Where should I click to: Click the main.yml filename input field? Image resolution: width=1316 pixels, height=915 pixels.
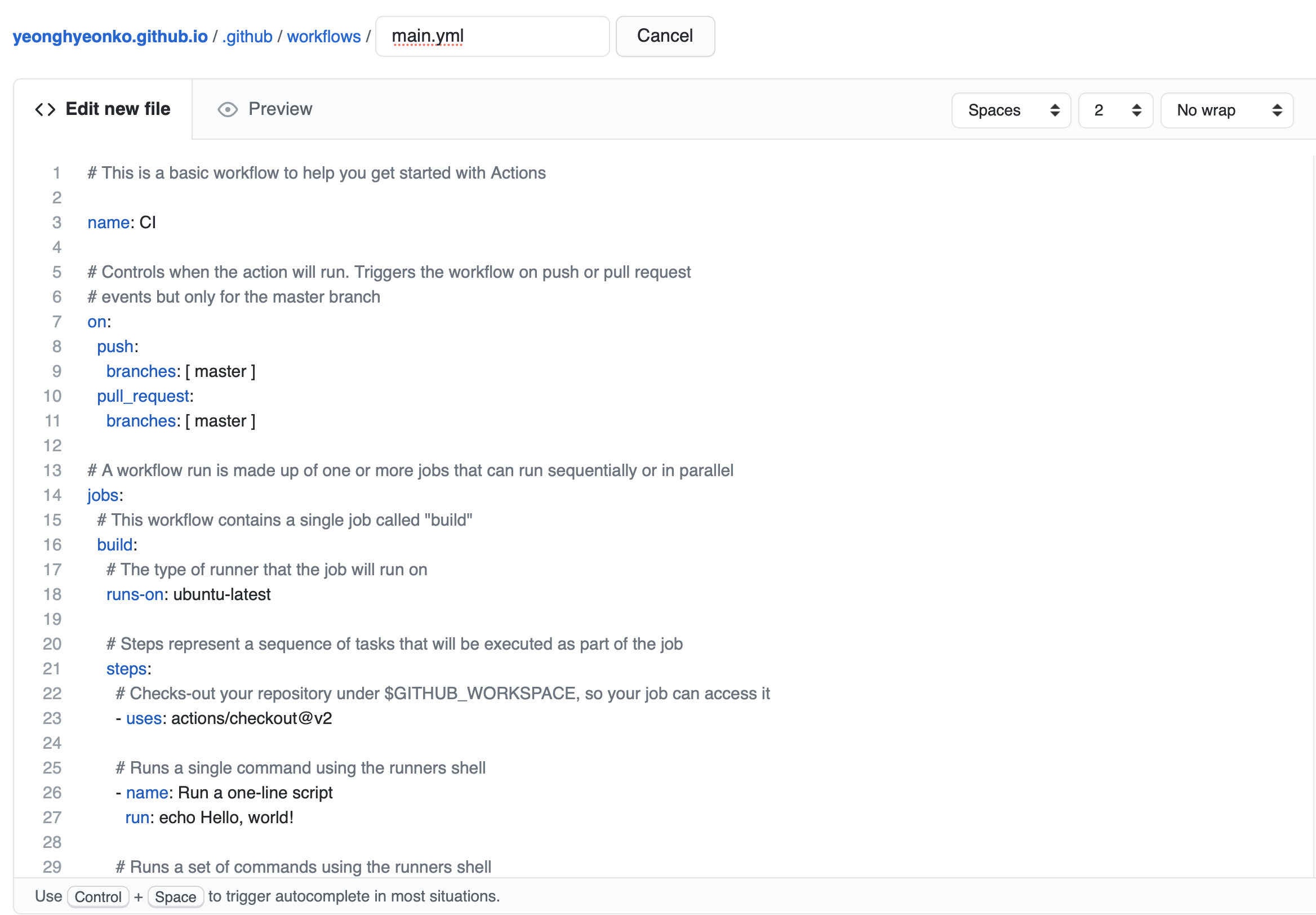(x=492, y=36)
